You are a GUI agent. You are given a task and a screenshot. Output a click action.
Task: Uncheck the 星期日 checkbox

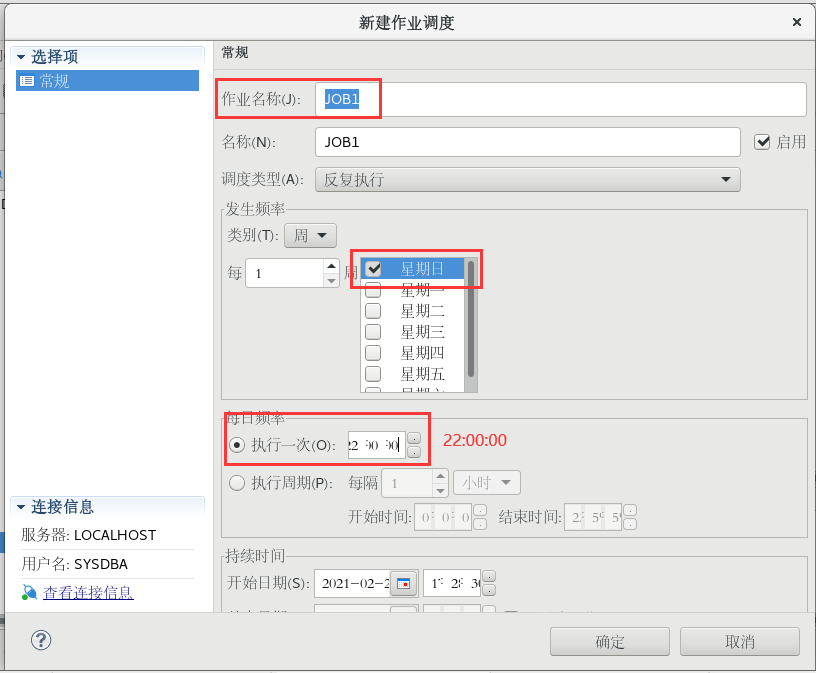point(373,269)
